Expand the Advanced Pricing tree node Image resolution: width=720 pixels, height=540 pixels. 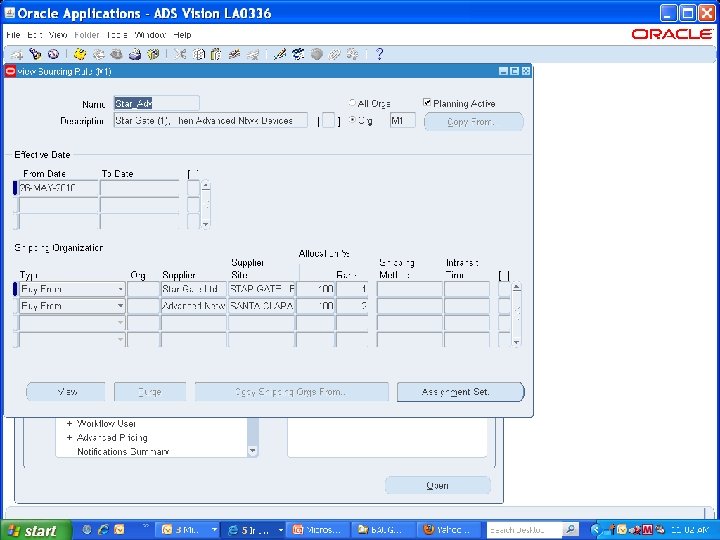coord(69,438)
